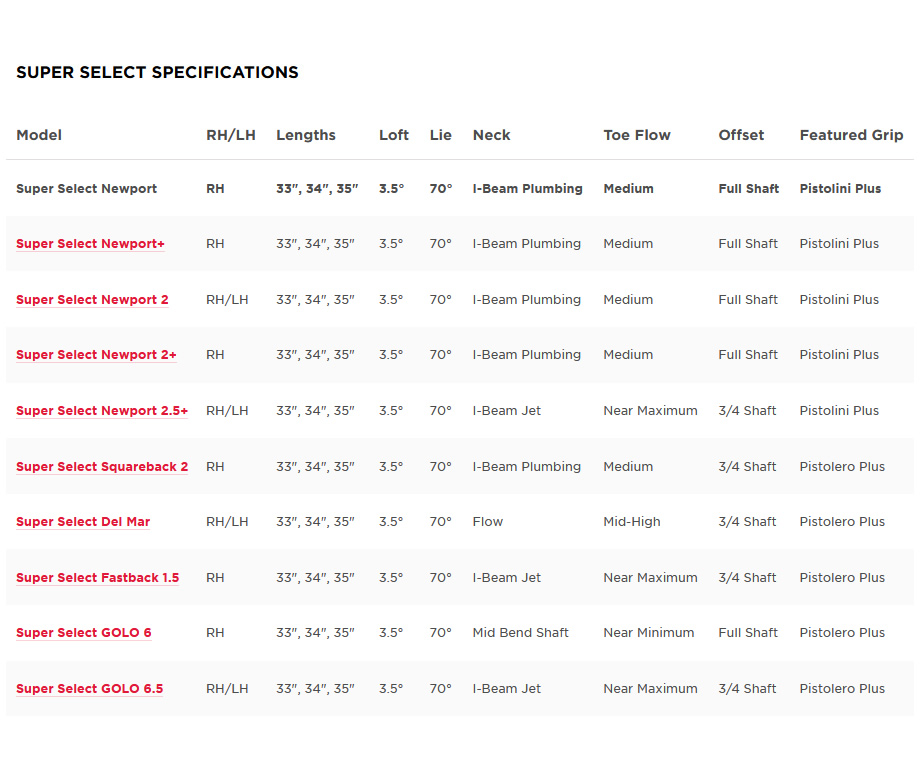The image size is (920, 761).
Task: Follow the Super Select Newport 2+ link
Action: pos(96,354)
